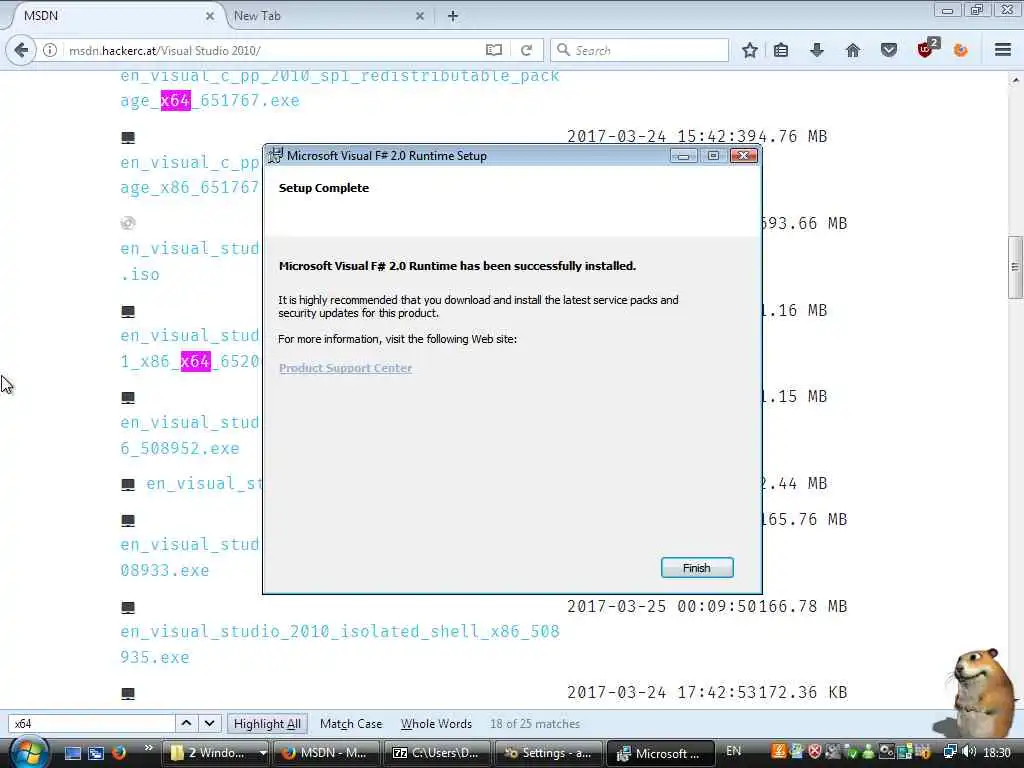1024x768 pixels.
Task: Click the find bar x64 text field
Action: click(x=91, y=724)
